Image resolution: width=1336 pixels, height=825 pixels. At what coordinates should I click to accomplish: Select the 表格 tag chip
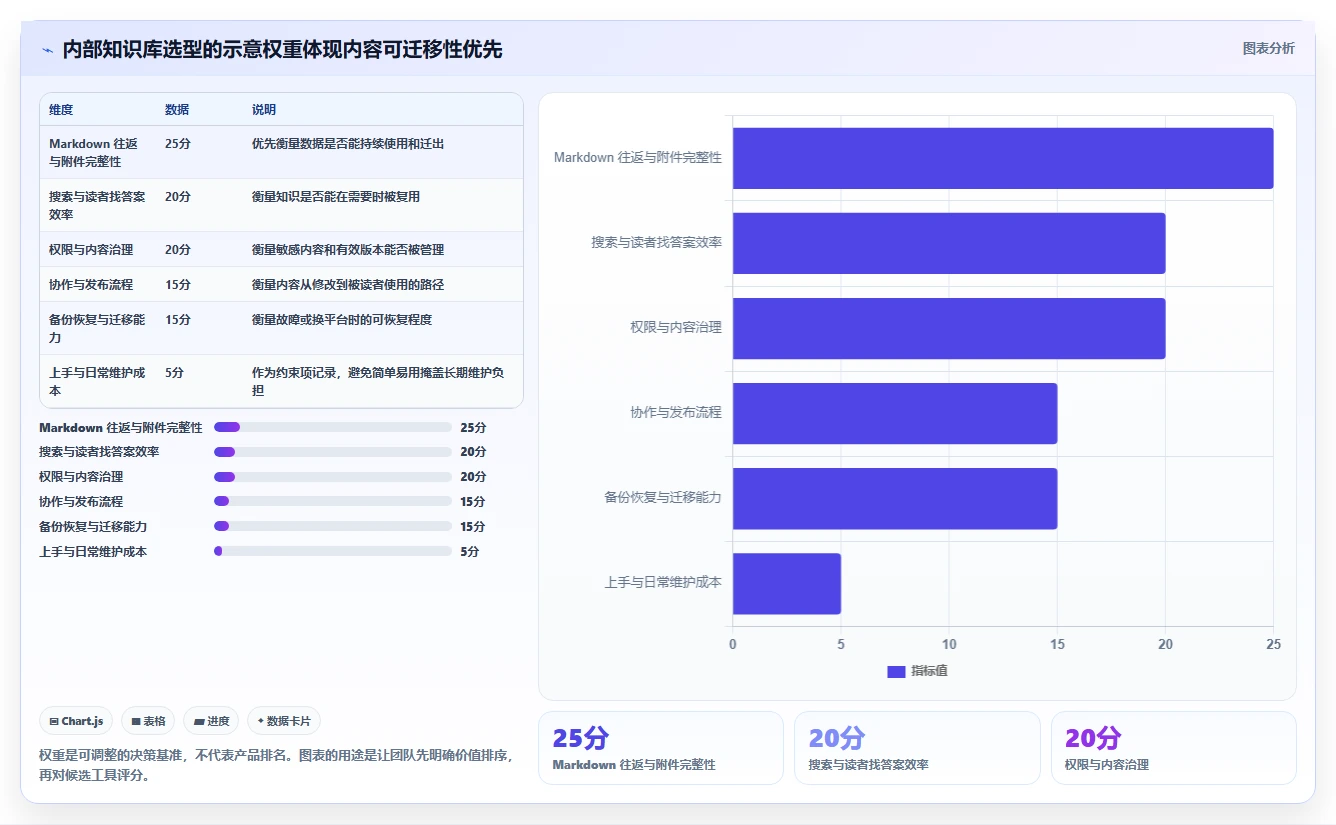[148, 721]
